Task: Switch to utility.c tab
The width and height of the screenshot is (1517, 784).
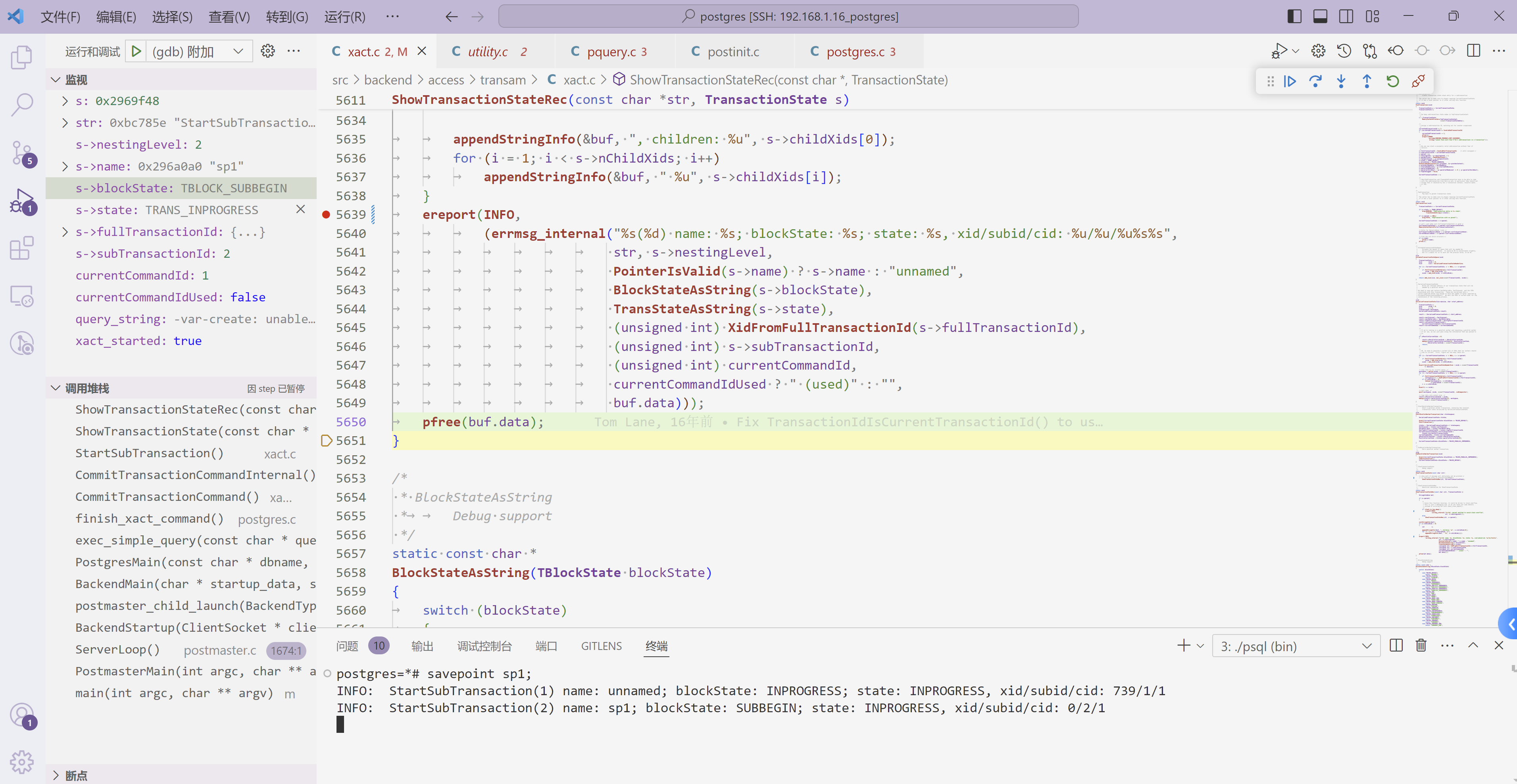Action: 488,51
